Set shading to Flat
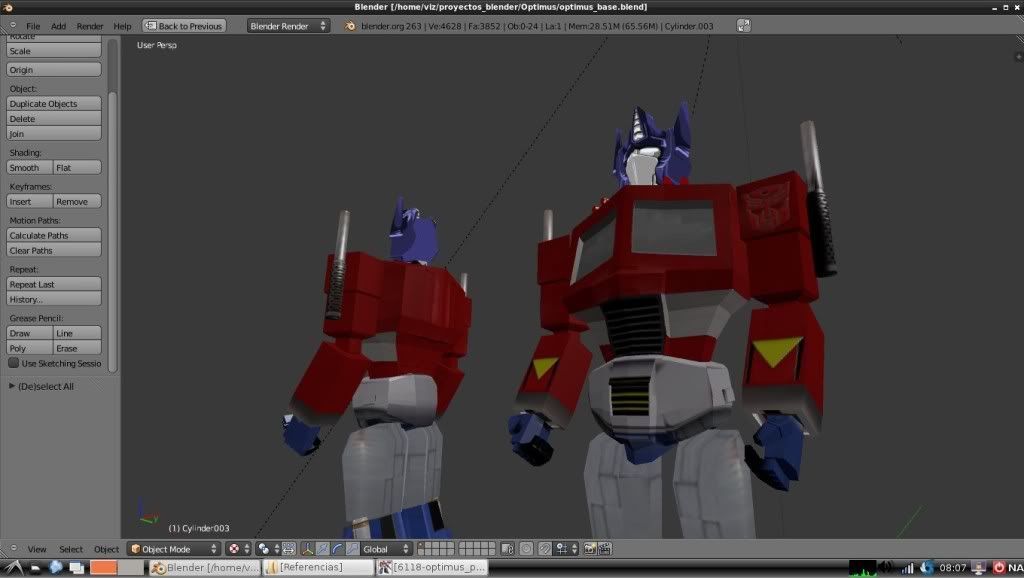 [x=77, y=167]
